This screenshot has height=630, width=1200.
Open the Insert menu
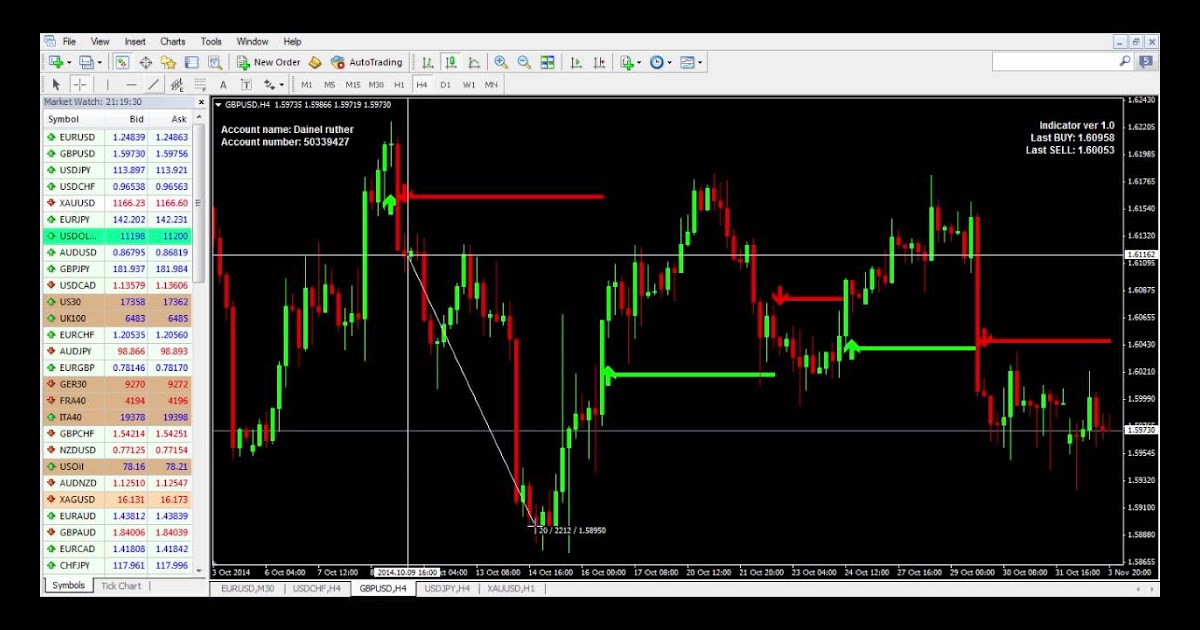(x=135, y=42)
